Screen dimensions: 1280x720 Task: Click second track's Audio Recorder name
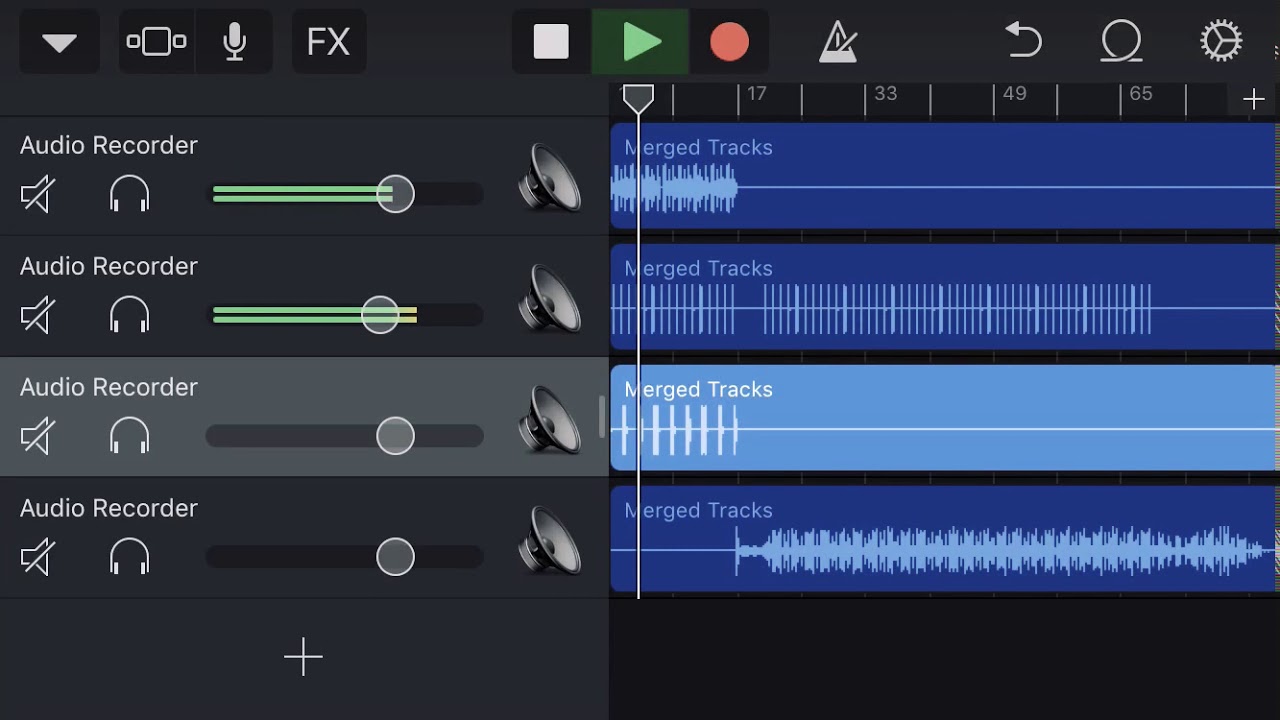click(109, 266)
